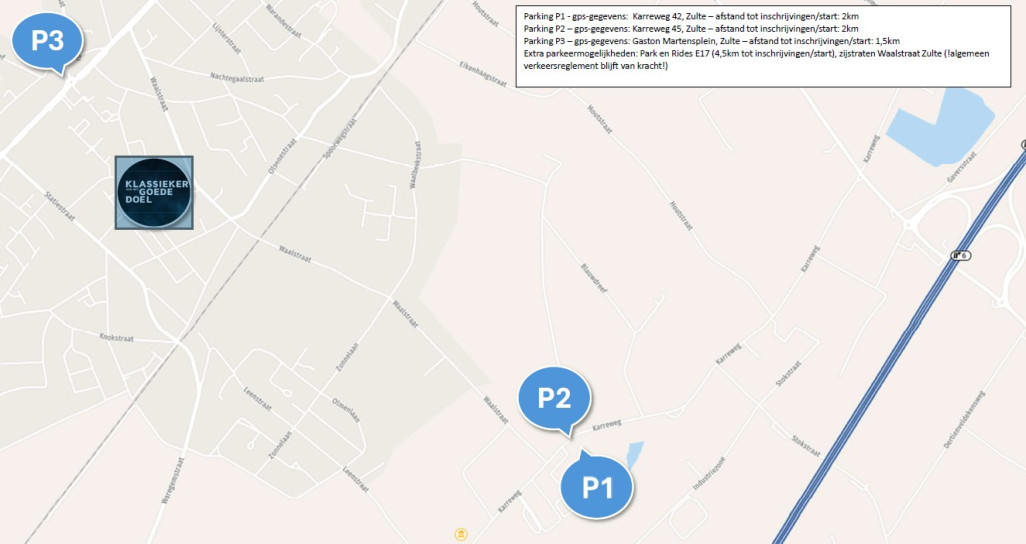Click the 'Olsenestraat' street label
The width and height of the screenshot is (1026, 544).
point(283,156)
